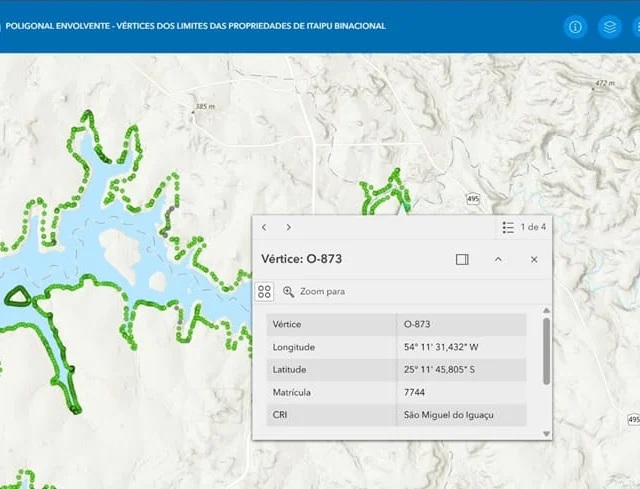This screenshot has width=640, height=489.
Task: Click the CRI value São Miguel do Iguaçu
Action: [449, 415]
